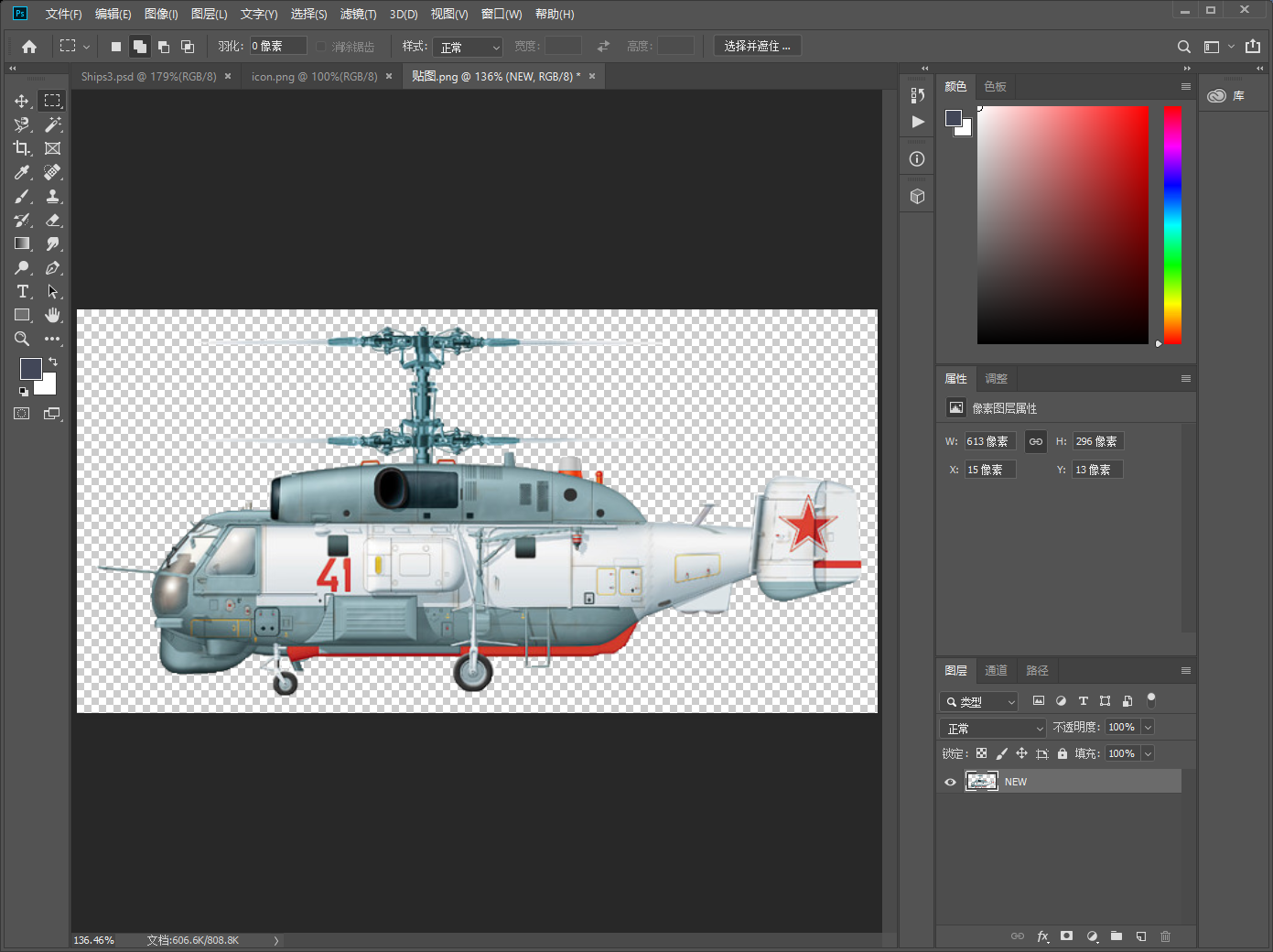Image resolution: width=1273 pixels, height=952 pixels.
Task: Switch to the icon.png document tab
Action: [x=314, y=77]
